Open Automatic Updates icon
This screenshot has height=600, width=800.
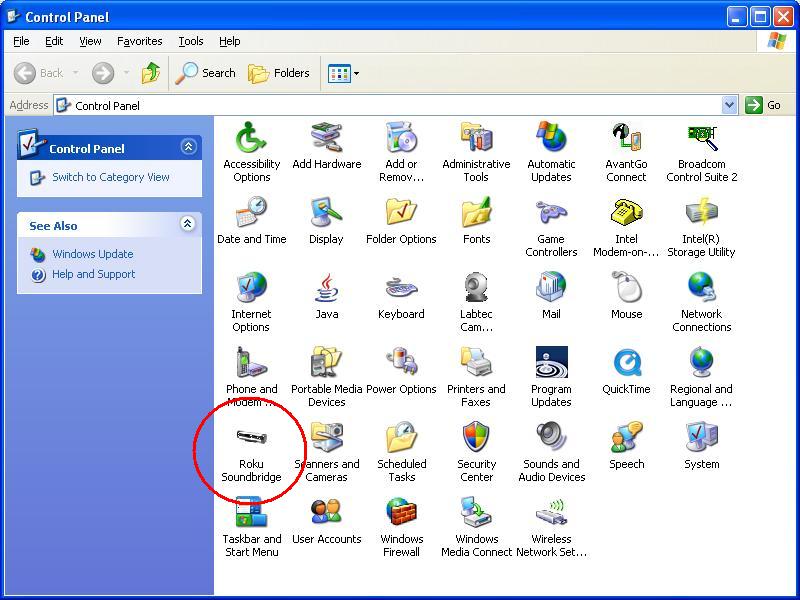[551, 137]
